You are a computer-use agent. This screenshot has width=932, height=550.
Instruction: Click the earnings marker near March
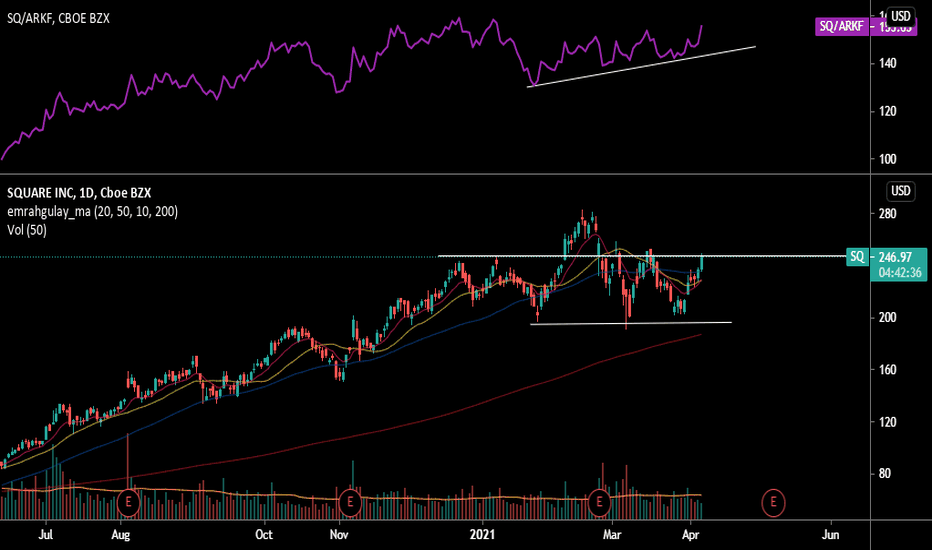click(599, 502)
